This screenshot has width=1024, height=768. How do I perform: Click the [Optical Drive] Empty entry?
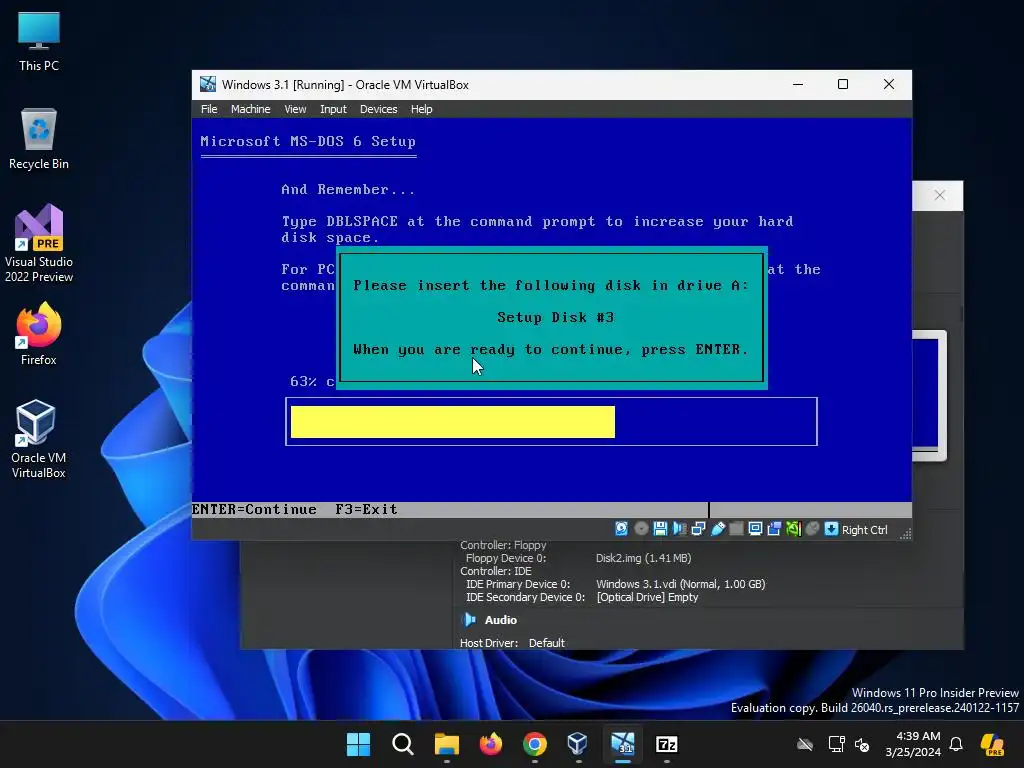pos(647,597)
